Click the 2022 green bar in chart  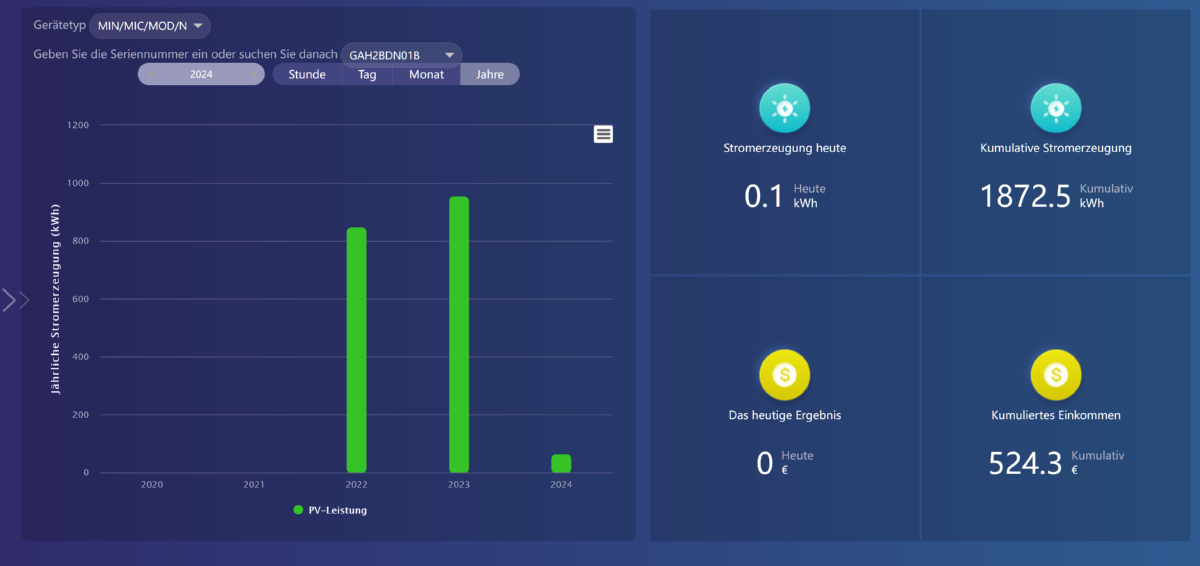tap(356, 350)
